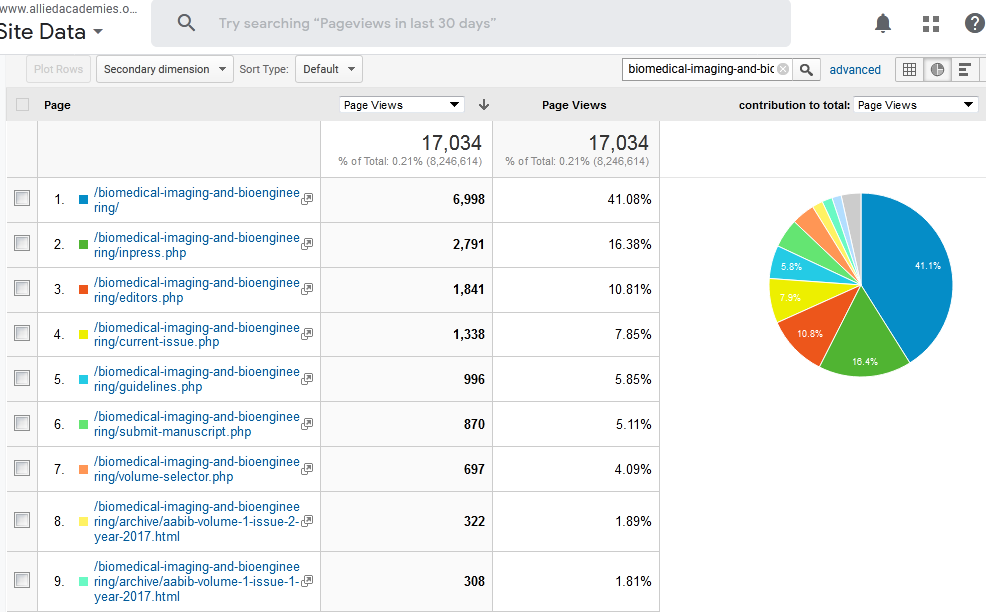Click the magnifier button beside table filter

(x=808, y=69)
